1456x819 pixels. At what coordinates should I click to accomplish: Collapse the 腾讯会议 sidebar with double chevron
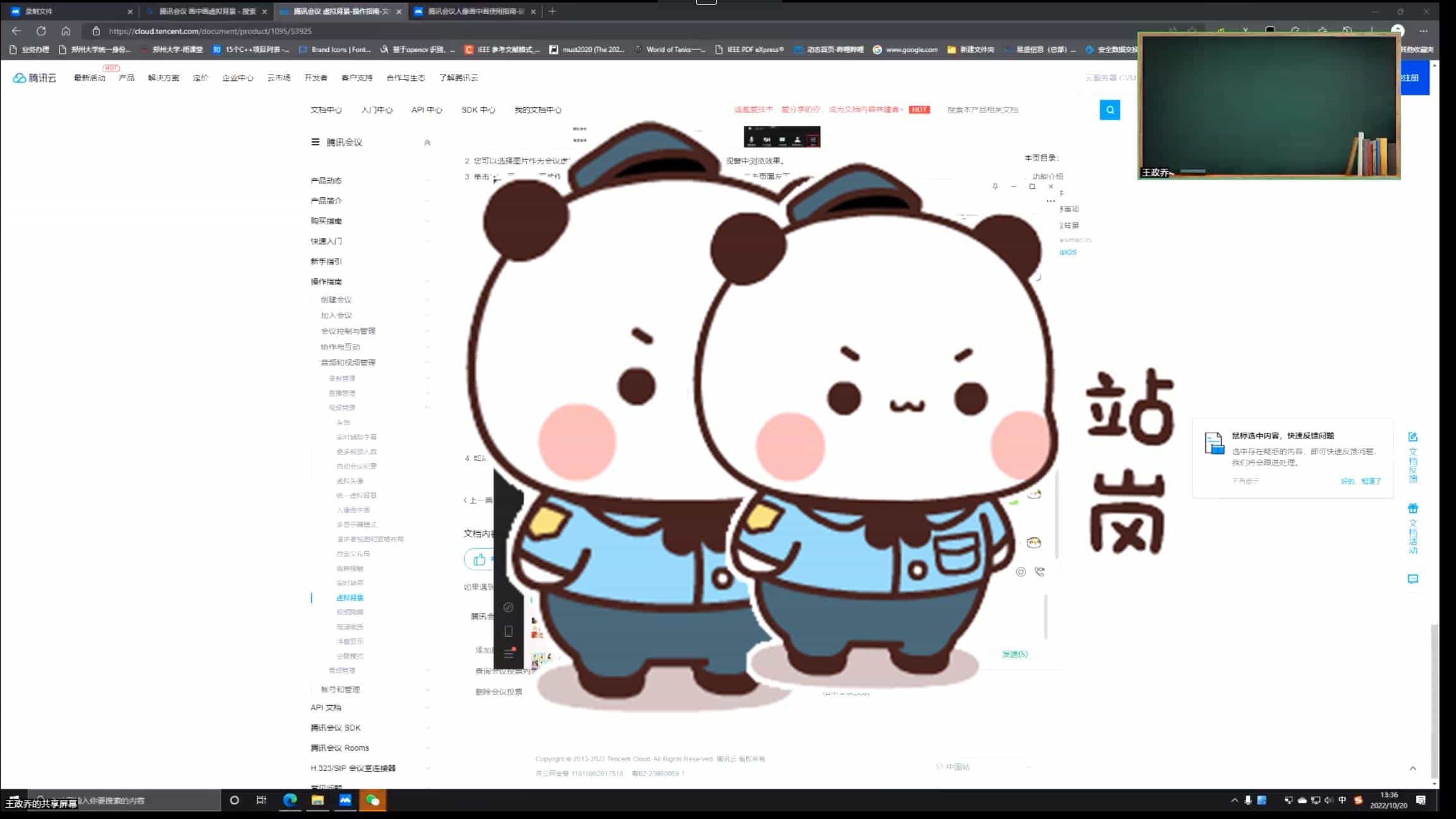(x=427, y=143)
